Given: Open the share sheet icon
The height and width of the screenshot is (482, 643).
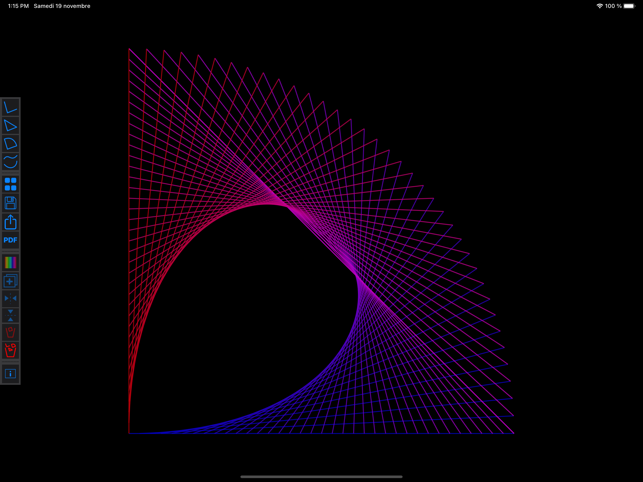Looking at the screenshot, I should (10, 222).
